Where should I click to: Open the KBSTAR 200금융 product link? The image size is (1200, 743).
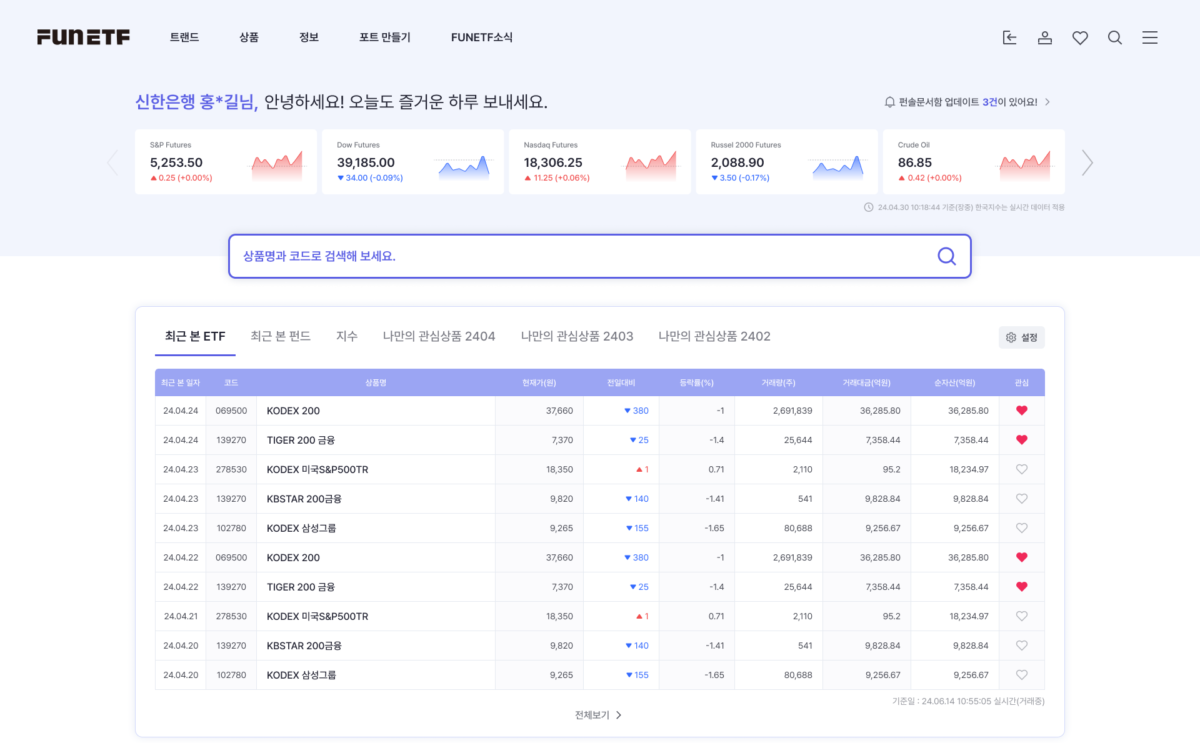click(x=304, y=499)
